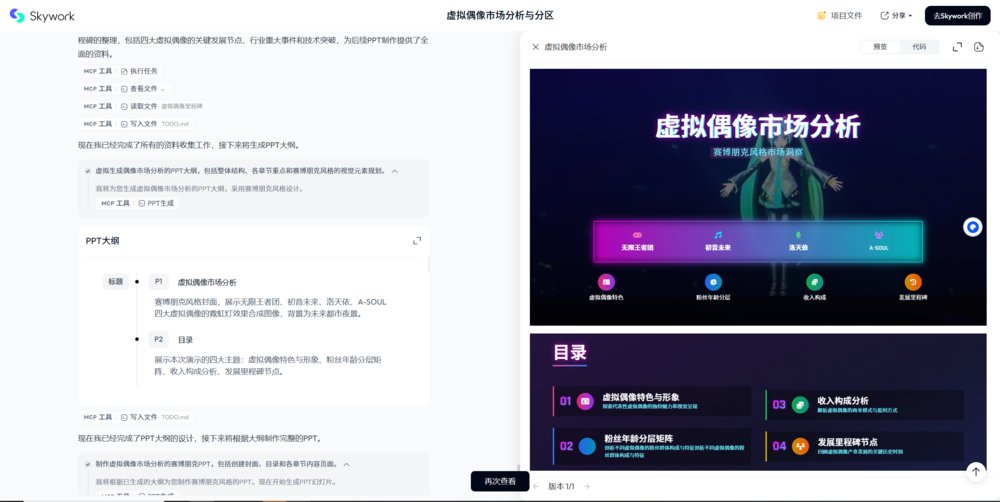This screenshot has height=502, width=1000.
Task: Enter fullscreen for the preview panel
Action: click(957, 47)
